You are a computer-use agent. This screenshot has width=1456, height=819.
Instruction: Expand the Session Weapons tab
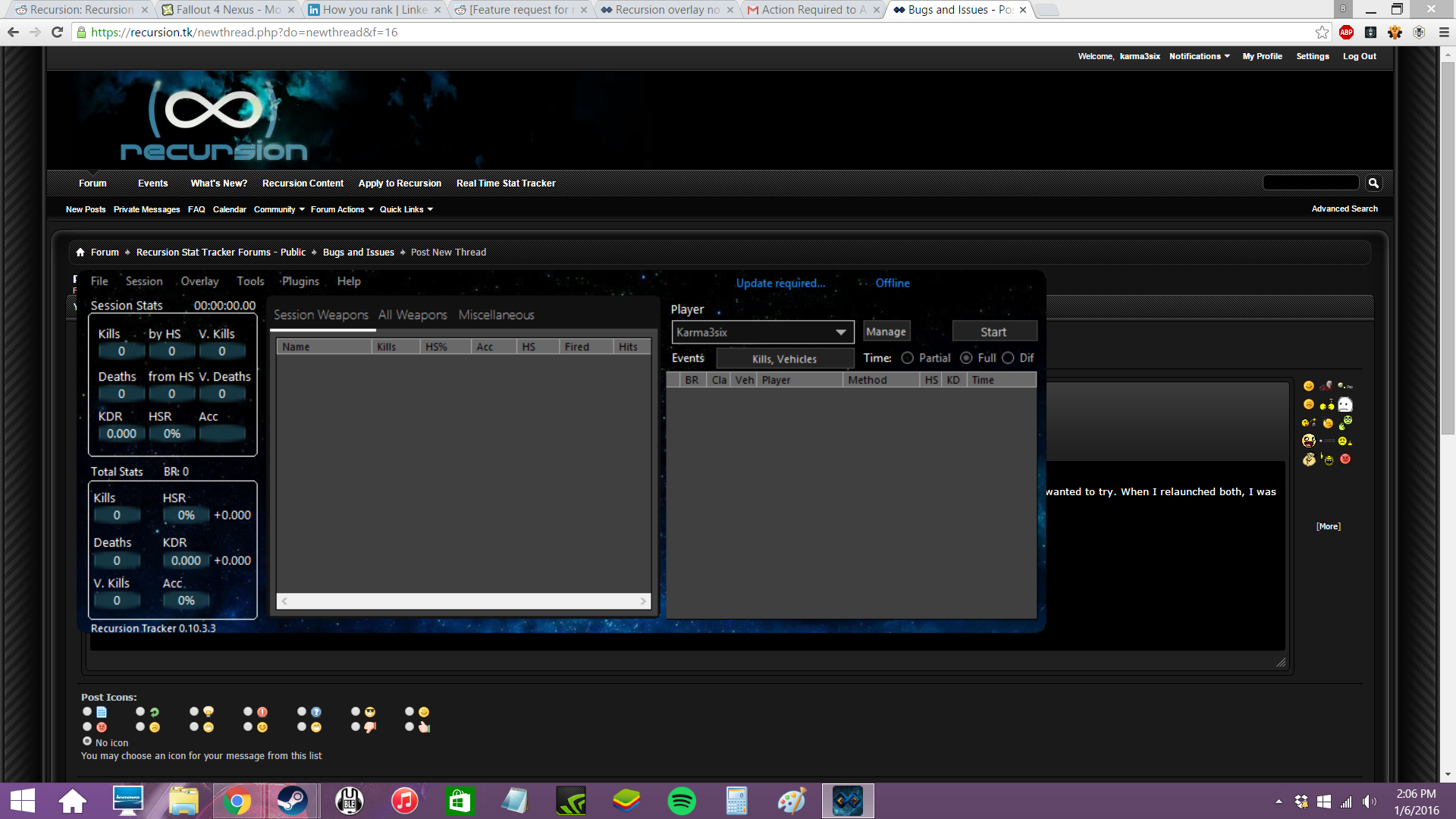pos(322,314)
